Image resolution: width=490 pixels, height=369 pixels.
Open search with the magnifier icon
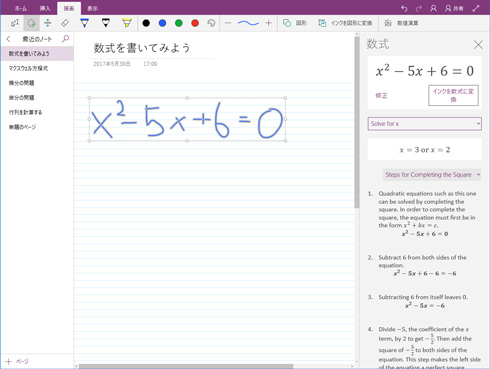tap(66, 39)
